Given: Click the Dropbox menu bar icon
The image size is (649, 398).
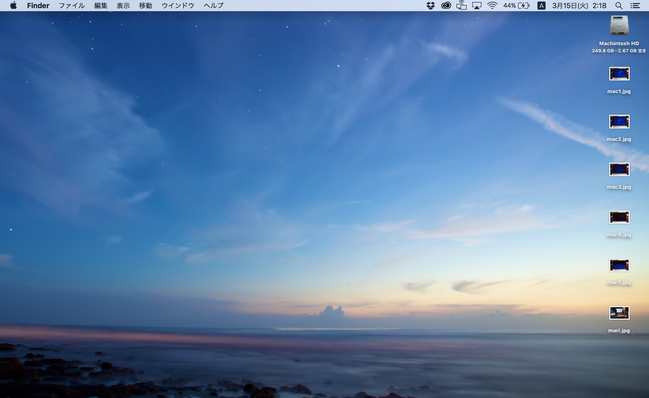Looking at the screenshot, I should 430,5.
